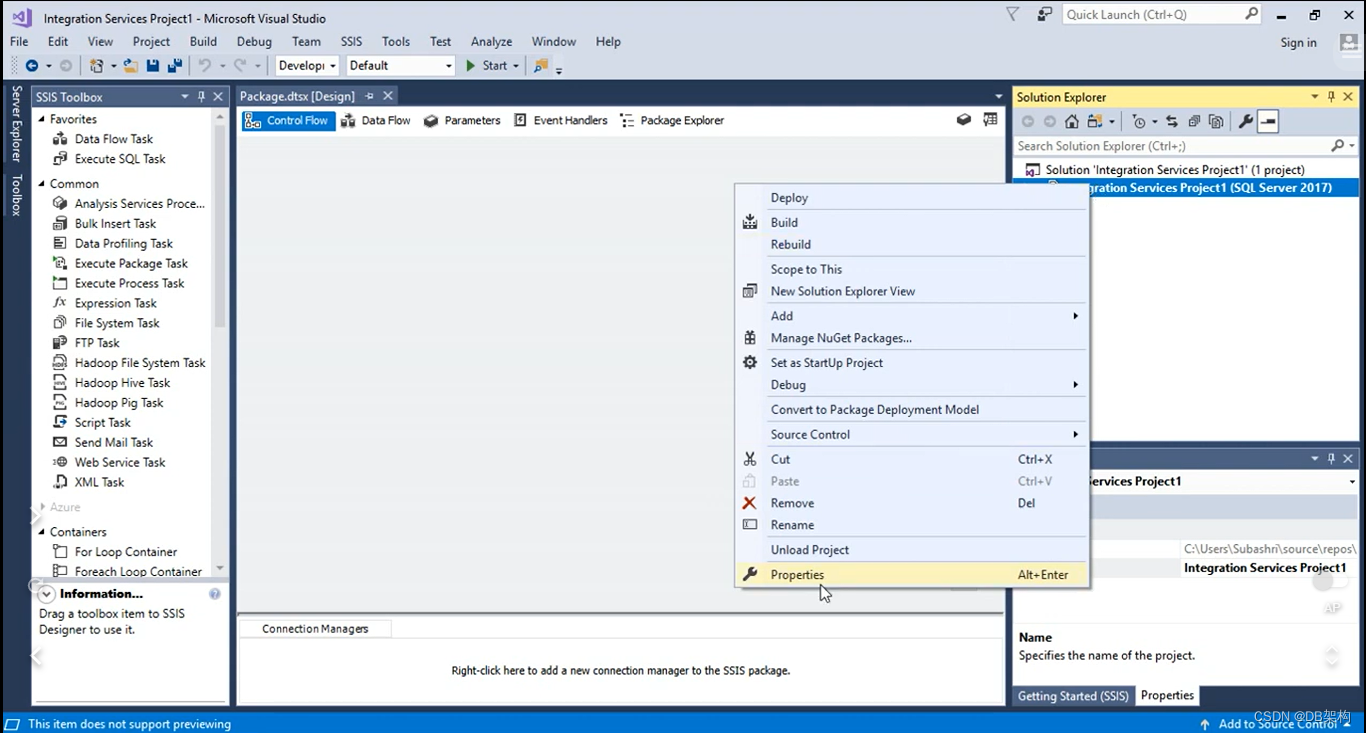This screenshot has width=1366, height=733.
Task: Click the Properties wrench icon in Solution Explorer
Action: click(1245, 120)
